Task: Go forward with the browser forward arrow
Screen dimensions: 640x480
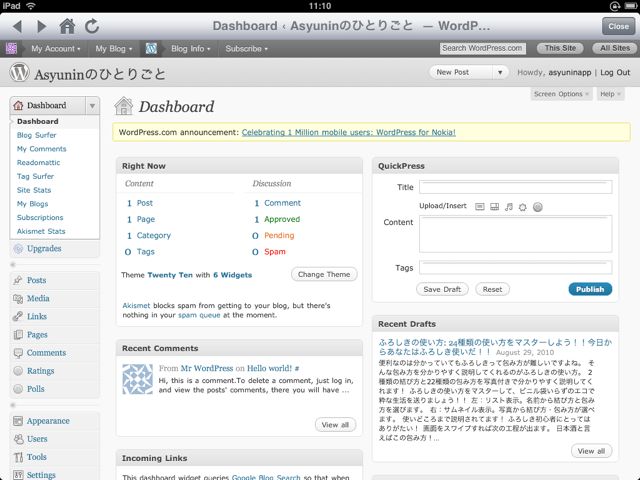Action: pyautogui.click(x=42, y=27)
